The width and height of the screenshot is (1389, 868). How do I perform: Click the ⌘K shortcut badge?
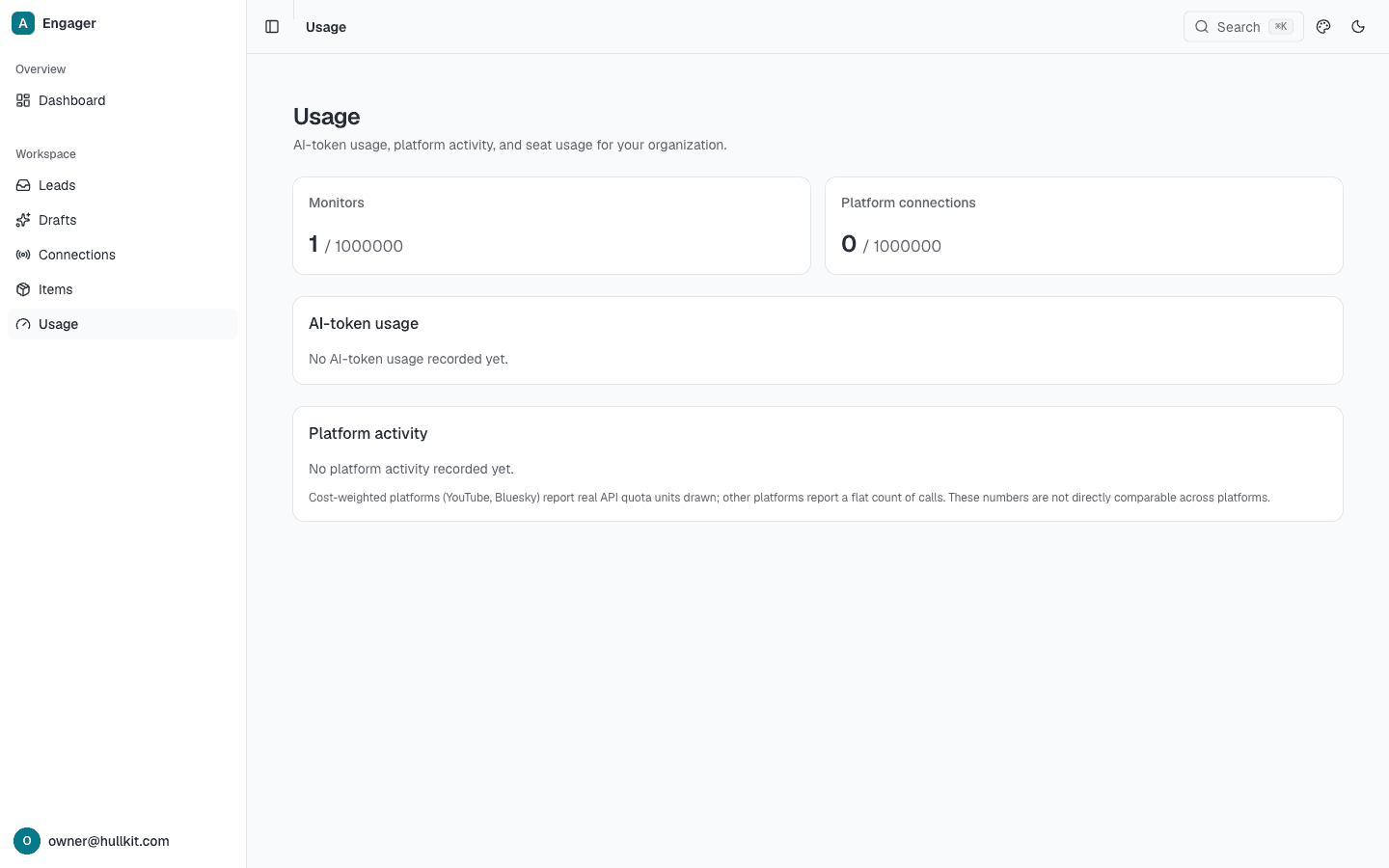pyautogui.click(x=1281, y=27)
